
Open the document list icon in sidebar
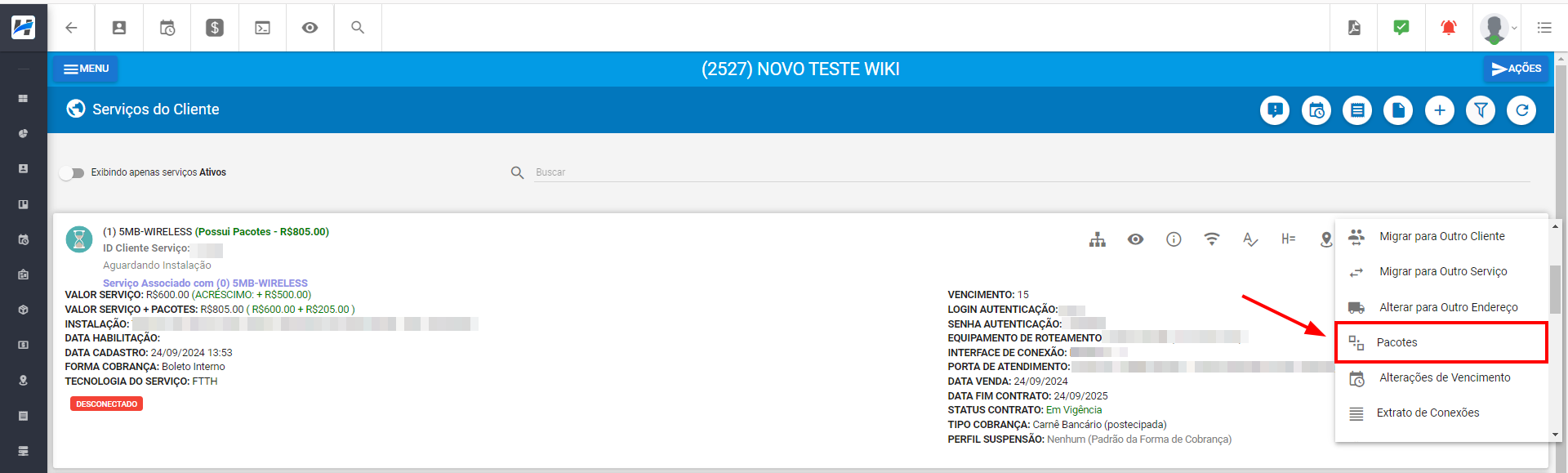23,416
